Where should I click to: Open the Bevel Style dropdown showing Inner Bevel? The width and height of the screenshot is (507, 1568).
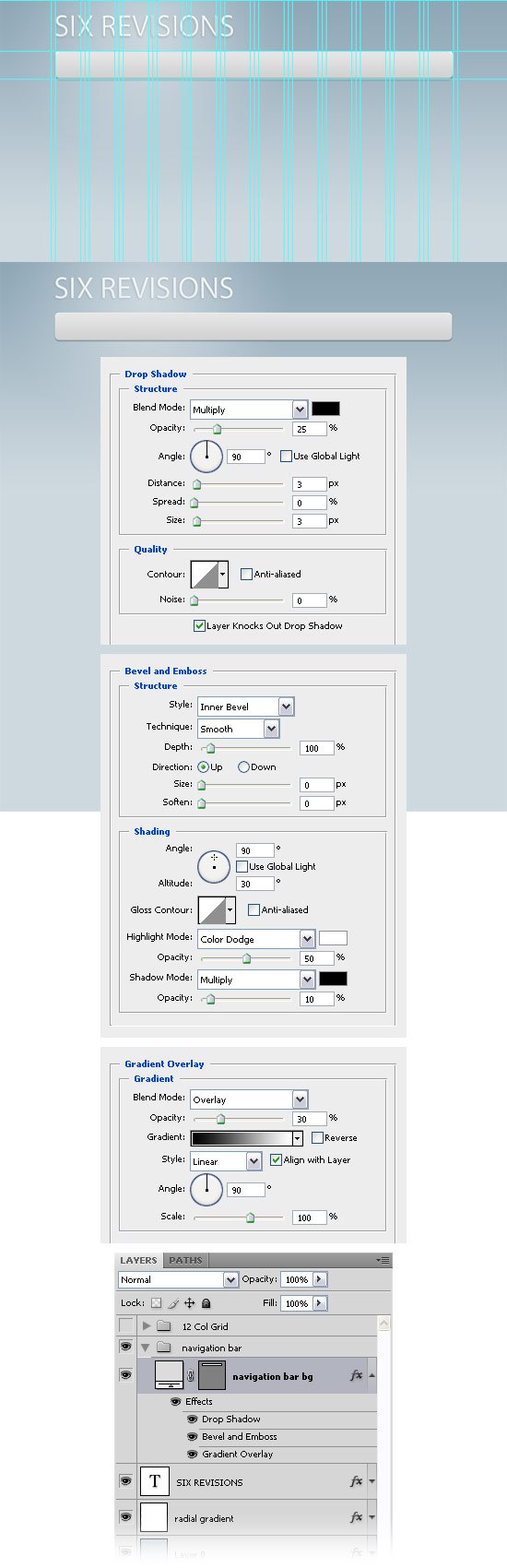(245, 707)
